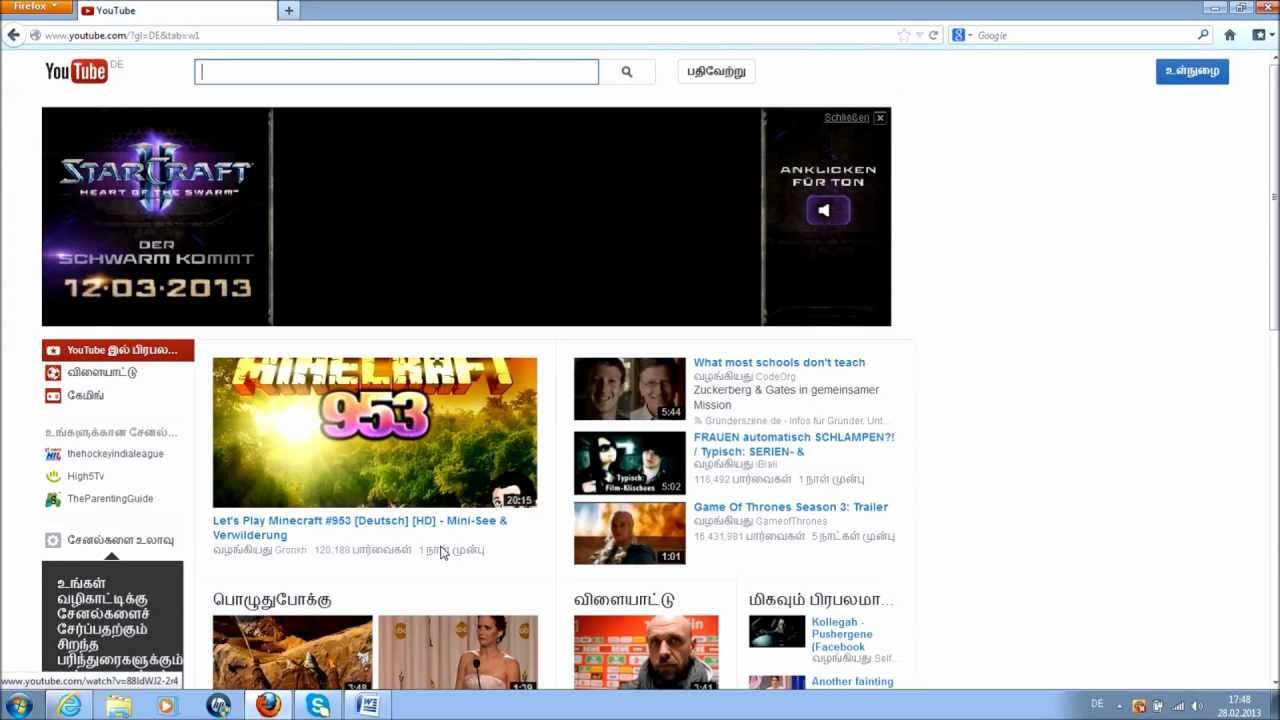Image resolution: width=1280 pixels, height=720 pixels.
Task: Click the woman at microphone video thumbnail
Action: click(458, 652)
